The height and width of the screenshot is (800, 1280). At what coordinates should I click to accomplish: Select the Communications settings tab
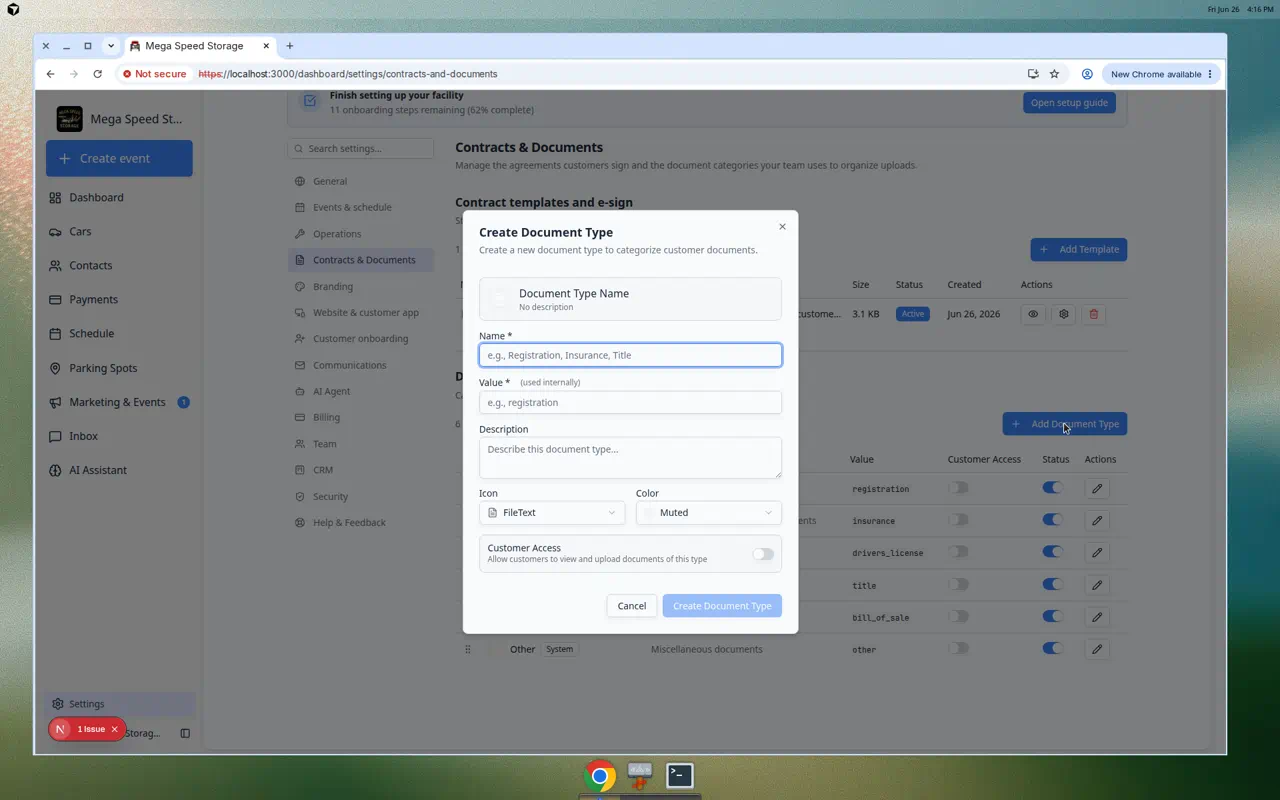pos(361,365)
